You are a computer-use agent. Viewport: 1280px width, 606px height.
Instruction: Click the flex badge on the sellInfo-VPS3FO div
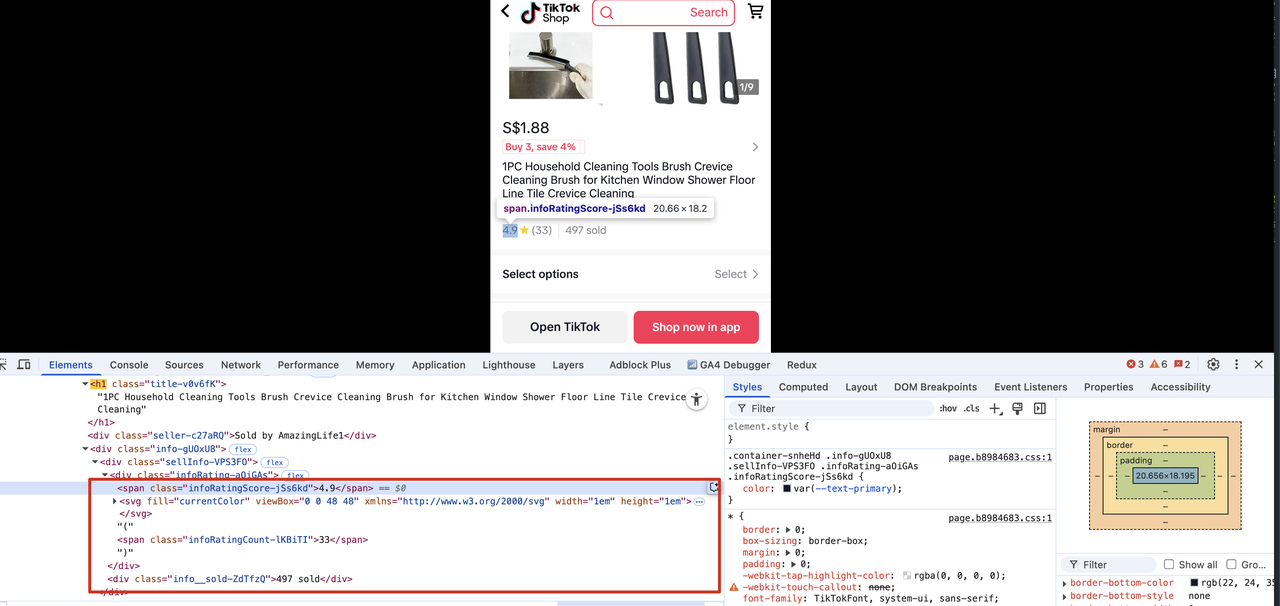pyautogui.click(x=274, y=462)
